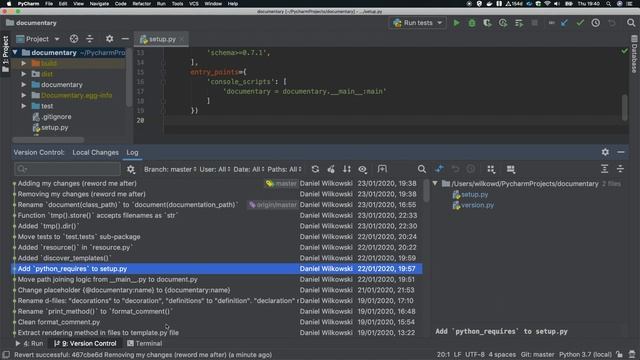Open the Database side panel

[634, 54]
